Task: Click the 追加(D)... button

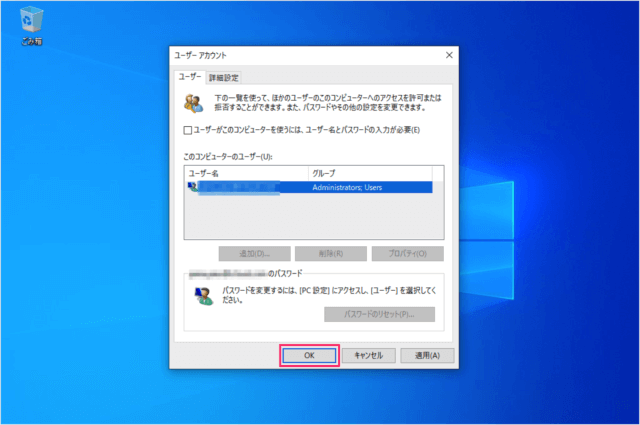Action: click(x=254, y=253)
